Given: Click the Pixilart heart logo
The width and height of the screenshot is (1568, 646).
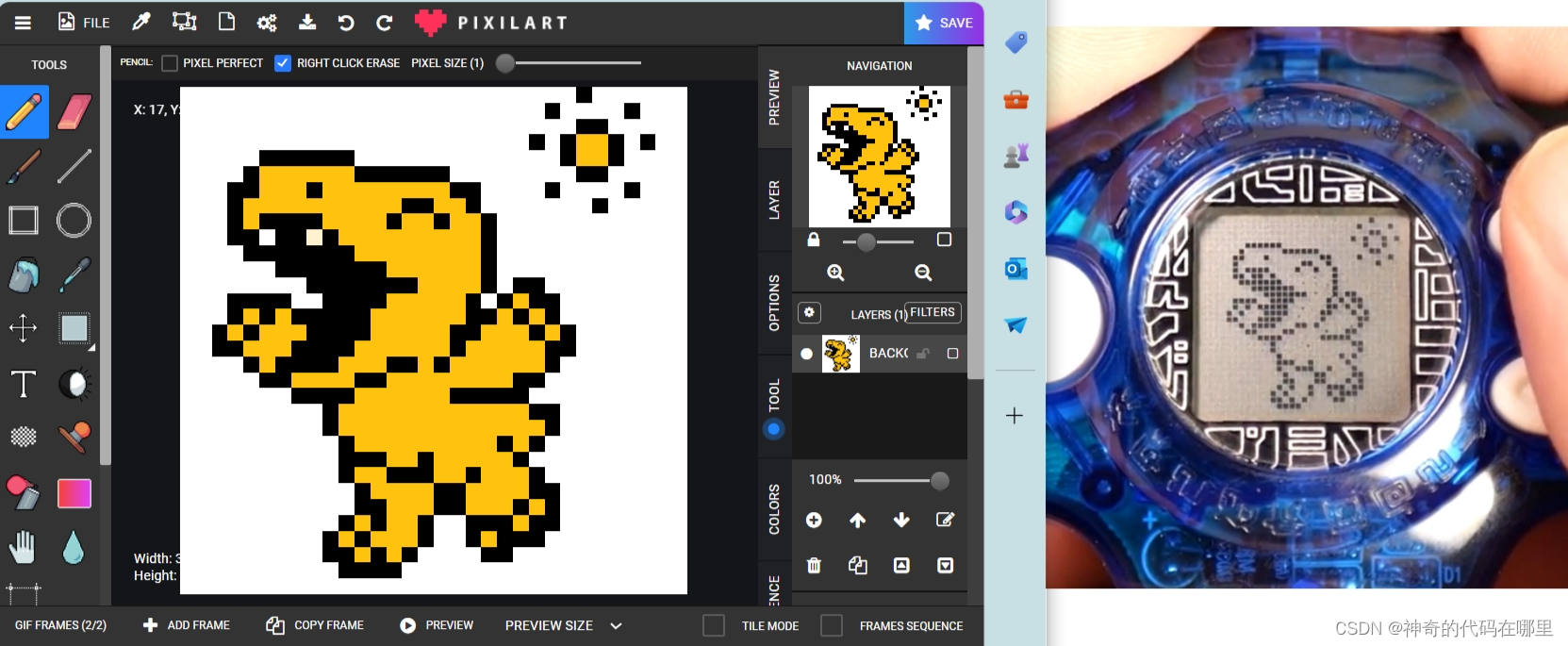Looking at the screenshot, I should click(x=430, y=23).
